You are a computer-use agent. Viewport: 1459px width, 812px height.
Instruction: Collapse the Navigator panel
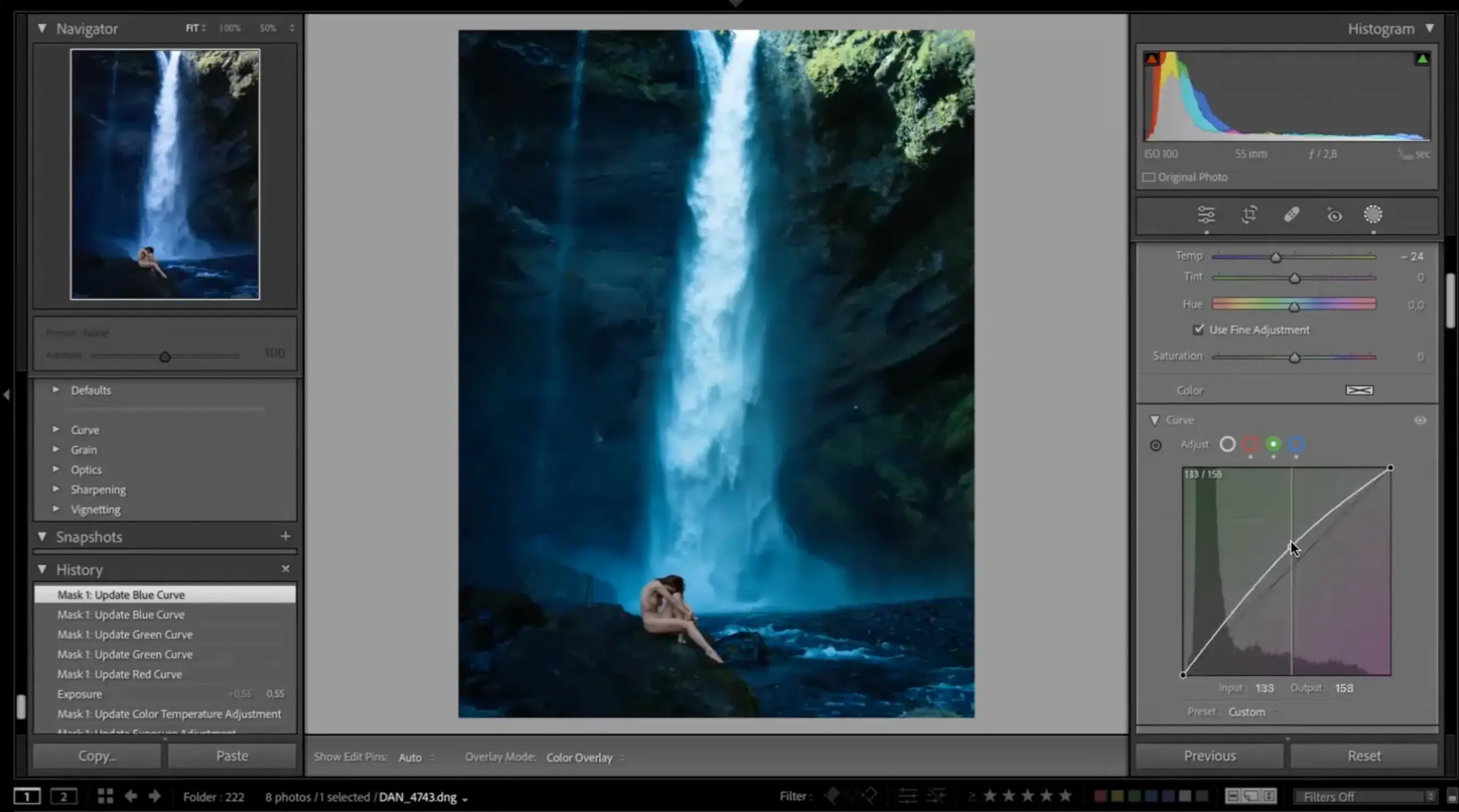42,28
